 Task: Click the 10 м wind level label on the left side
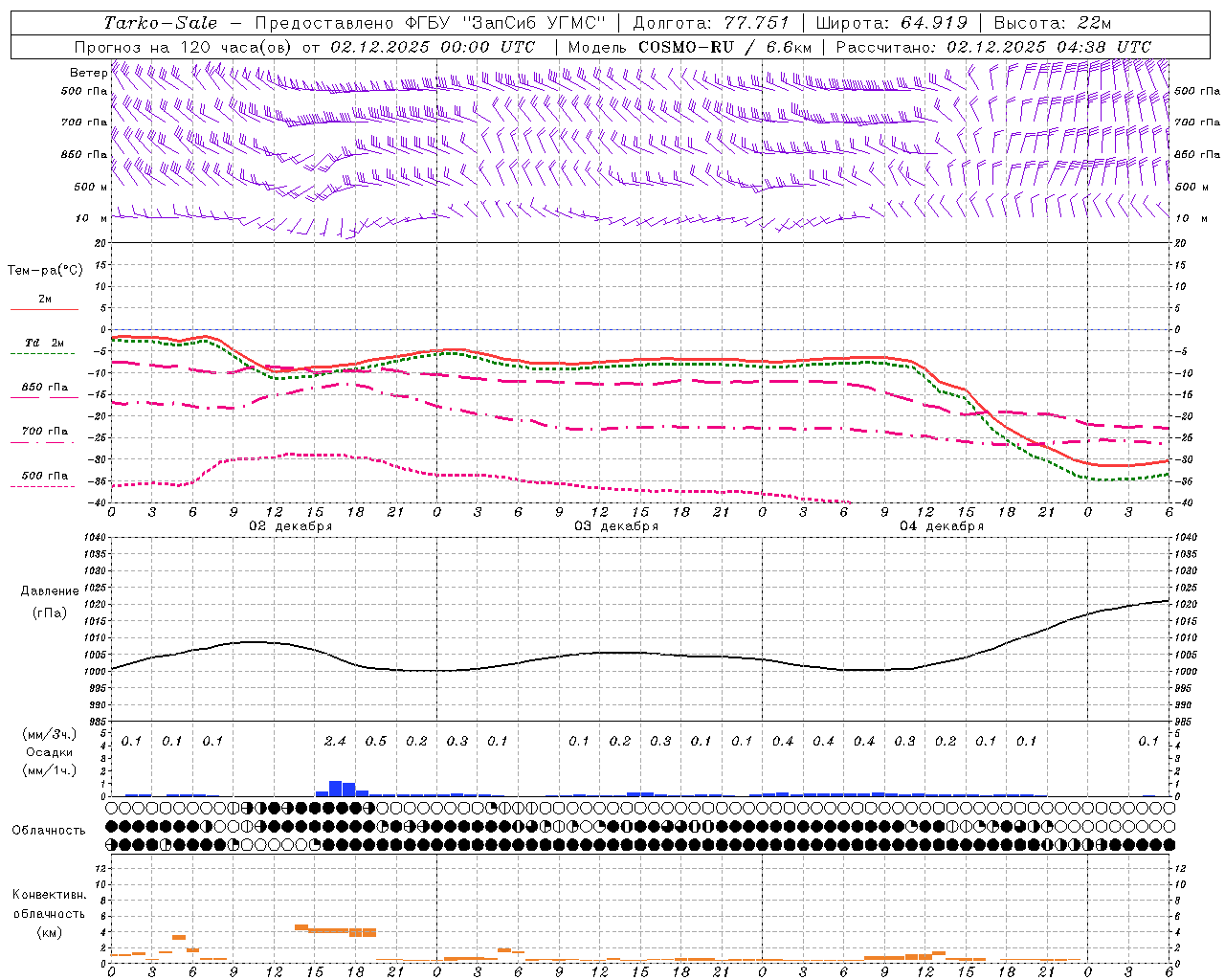[92, 219]
